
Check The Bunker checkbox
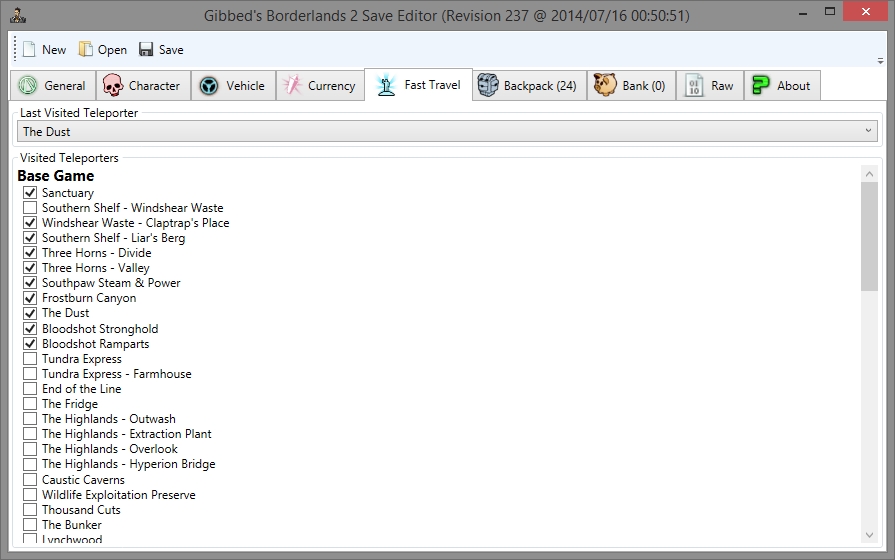[x=30, y=525]
